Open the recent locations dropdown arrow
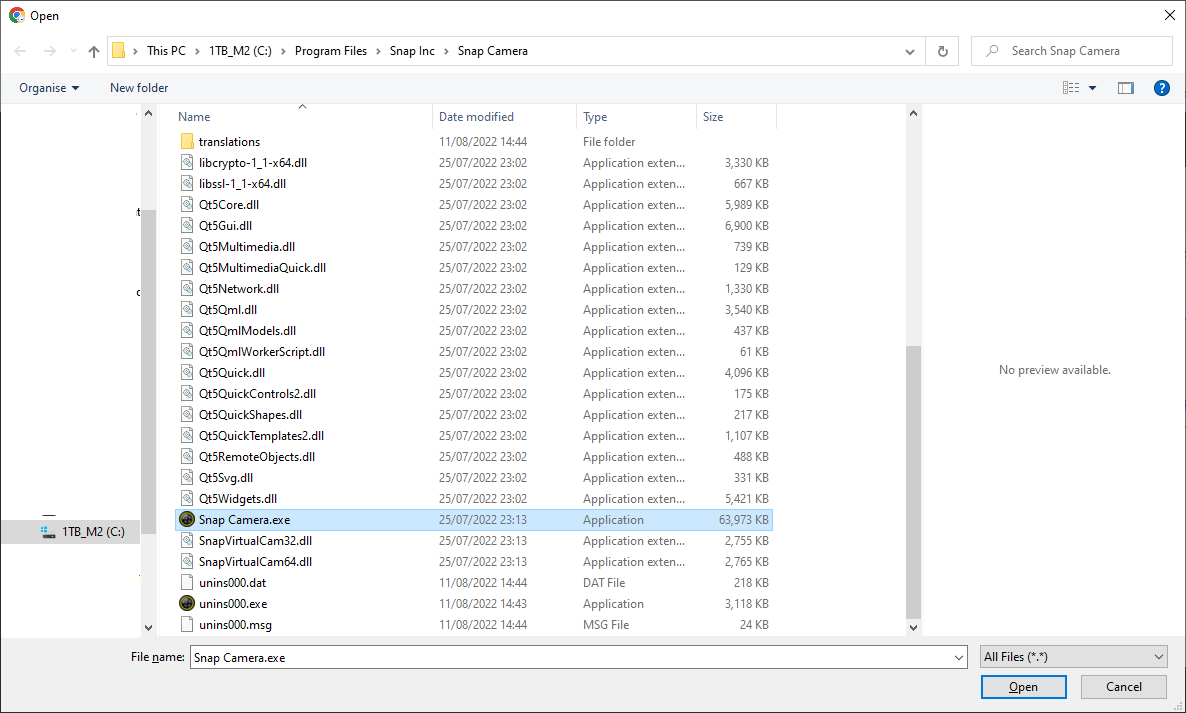Image resolution: width=1186 pixels, height=713 pixels. point(73,51)
